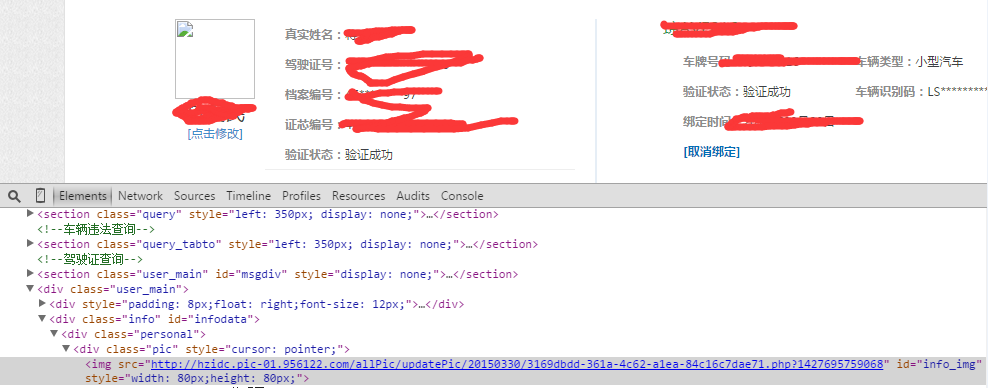Click the broken profile picture thumbnail
988x388 pixels.
215,59
